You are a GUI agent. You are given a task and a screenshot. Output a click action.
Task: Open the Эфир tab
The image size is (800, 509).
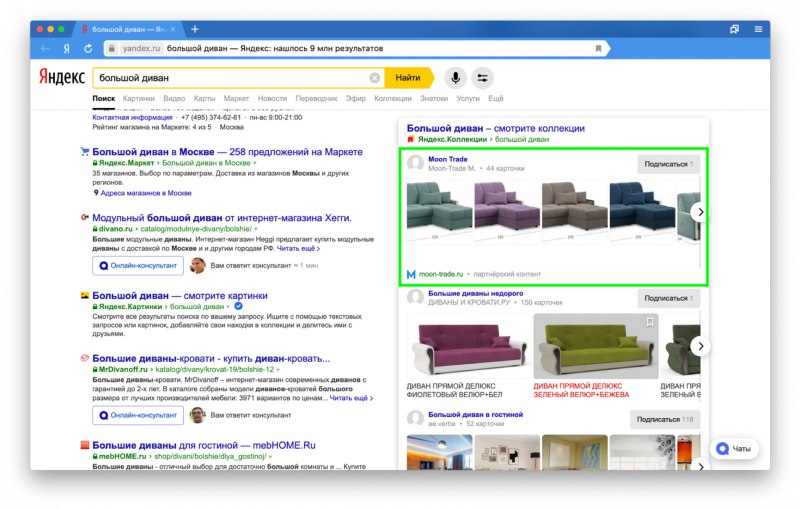coord(356,98)
